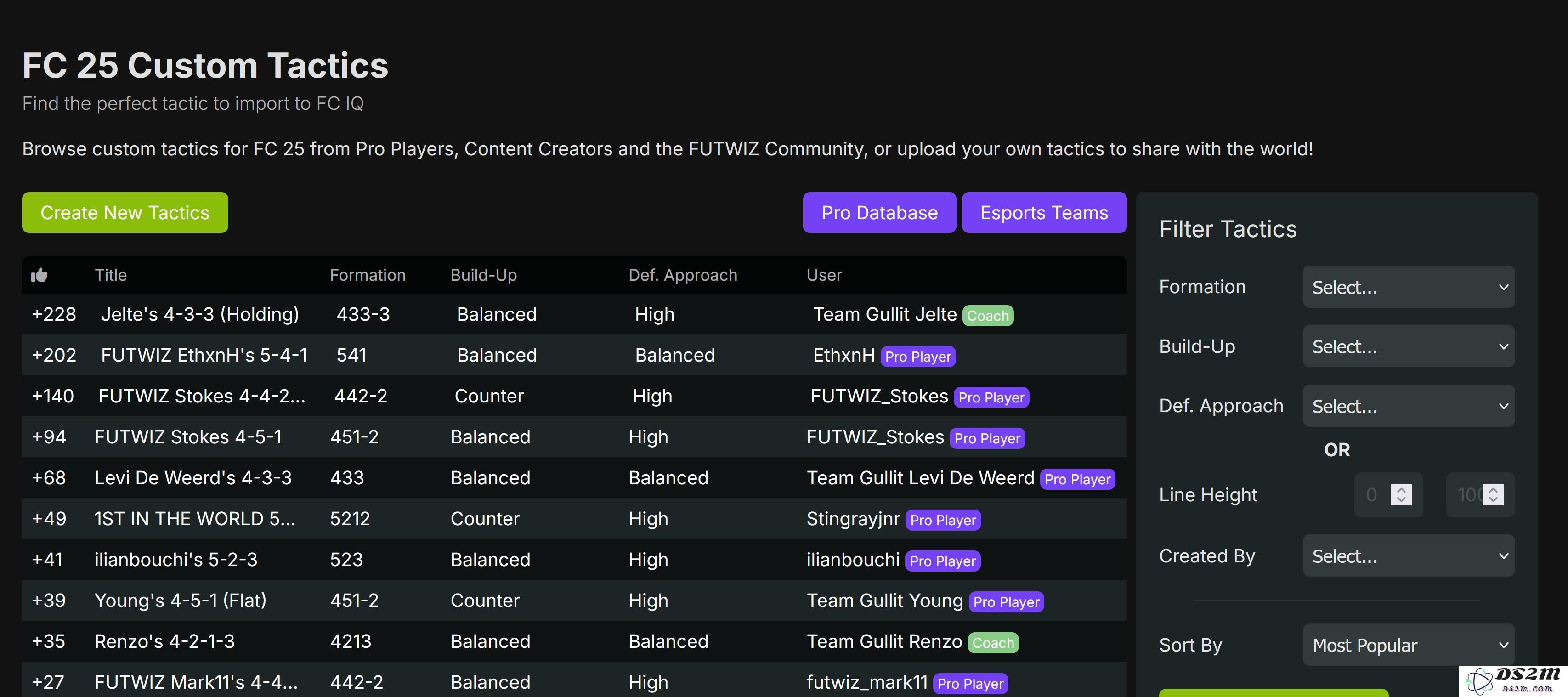
Task: Click the Pro Player badge beside ilianbouchi
Action: click(942, 561)
